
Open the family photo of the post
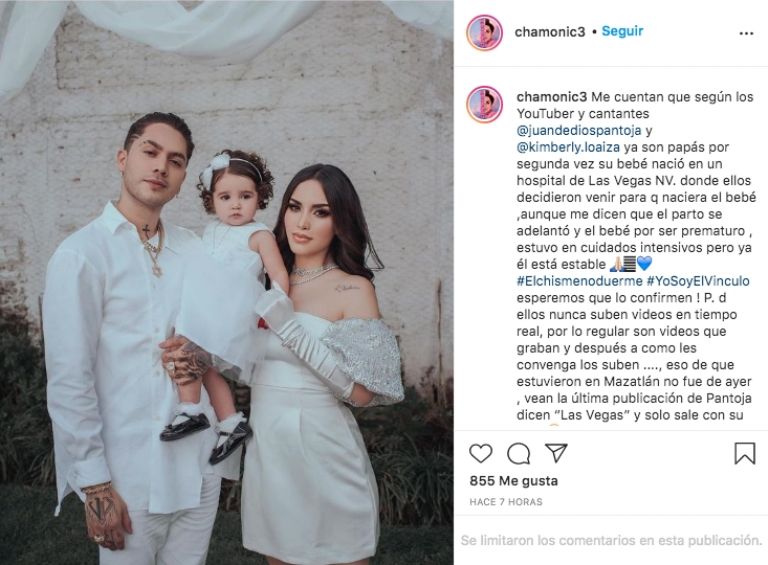227,282
